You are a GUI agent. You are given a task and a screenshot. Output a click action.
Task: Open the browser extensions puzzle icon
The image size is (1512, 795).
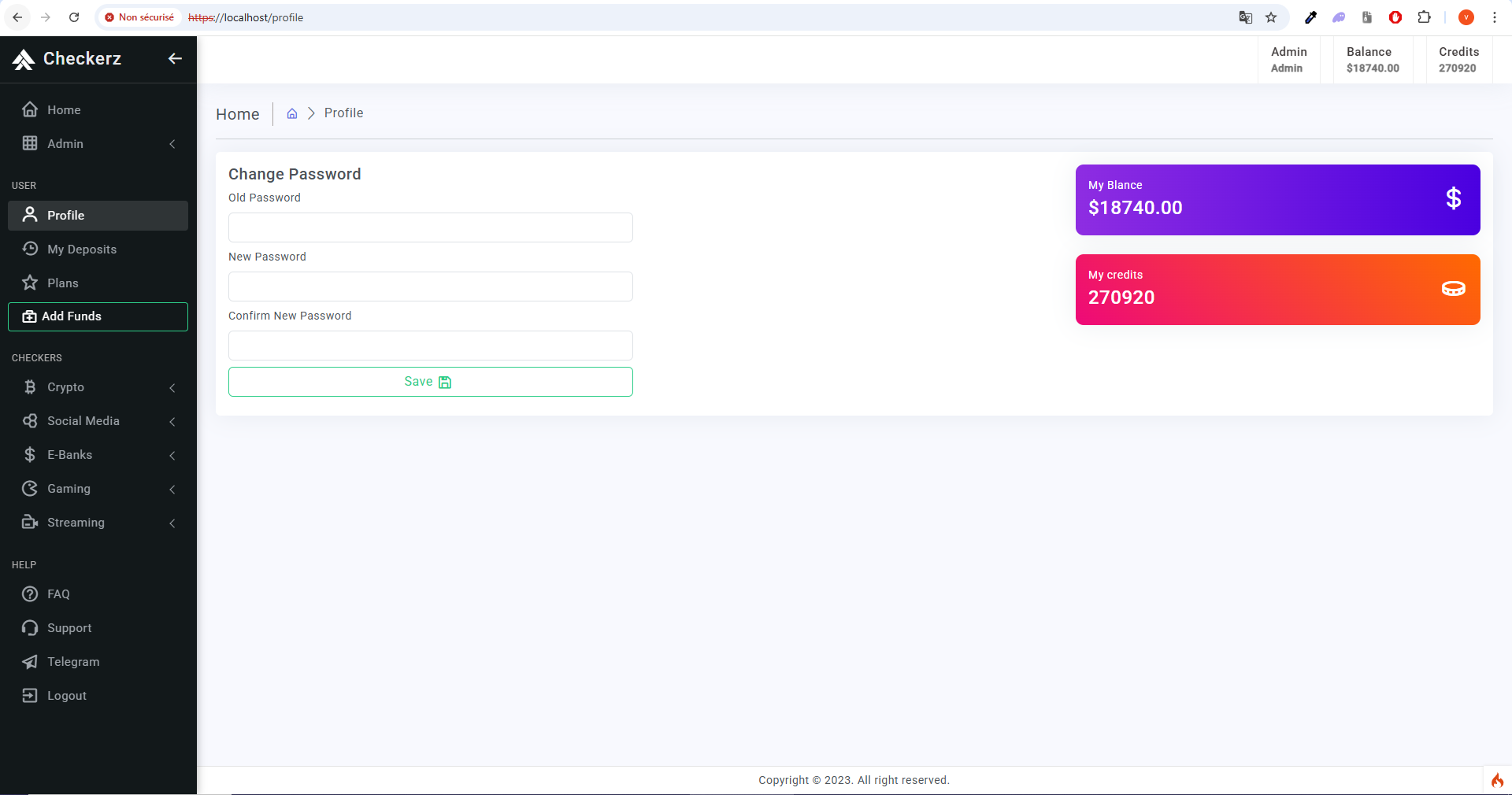point(1425,17)
